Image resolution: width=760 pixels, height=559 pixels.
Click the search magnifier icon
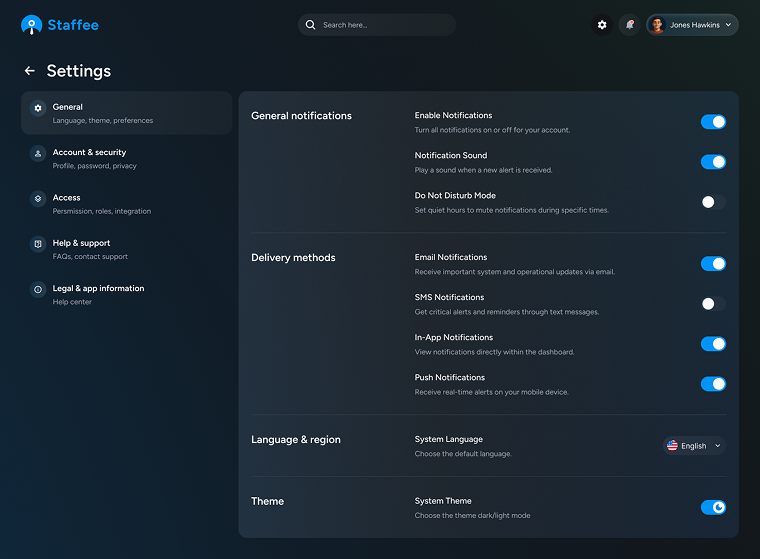point(310,25)
